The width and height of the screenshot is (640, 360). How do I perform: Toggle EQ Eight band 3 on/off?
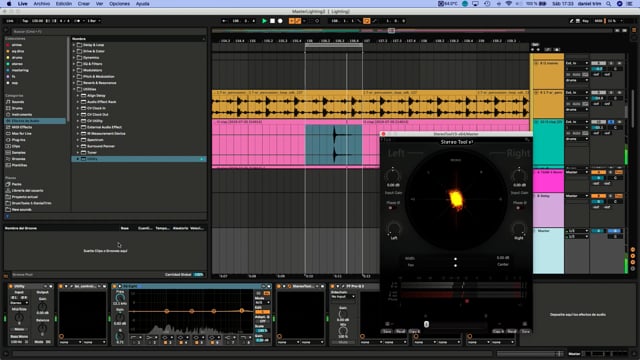pos(165,342)
